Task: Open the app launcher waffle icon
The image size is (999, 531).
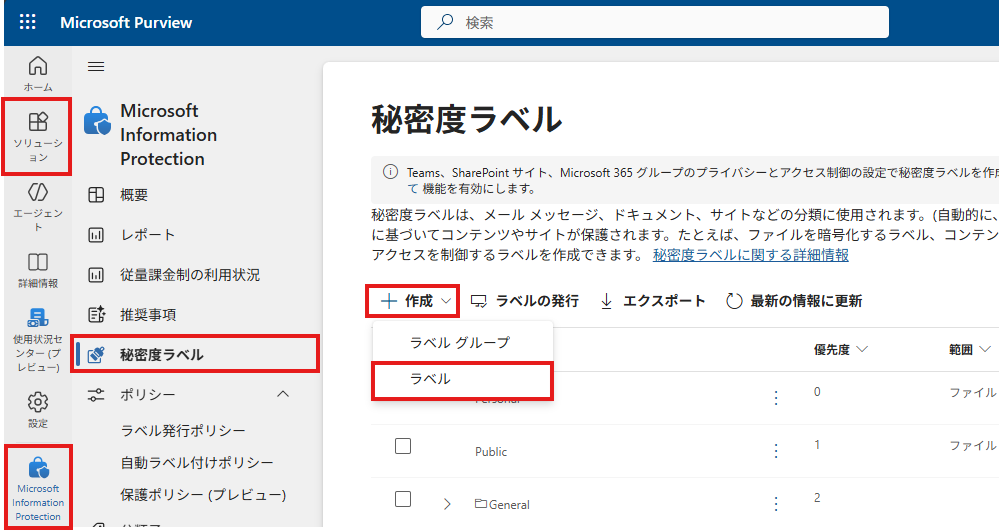Action: click(x=27, y=22)
